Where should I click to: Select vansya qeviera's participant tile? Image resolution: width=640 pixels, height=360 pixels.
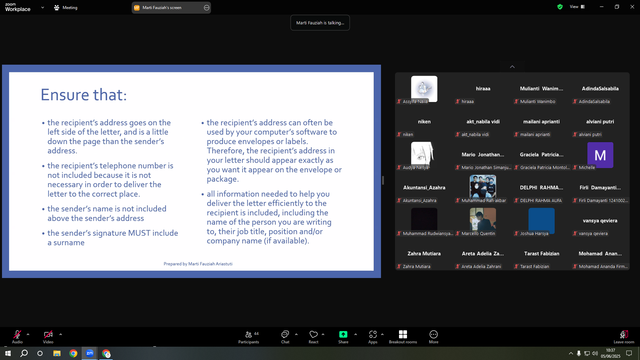click(x=600, y=221)
